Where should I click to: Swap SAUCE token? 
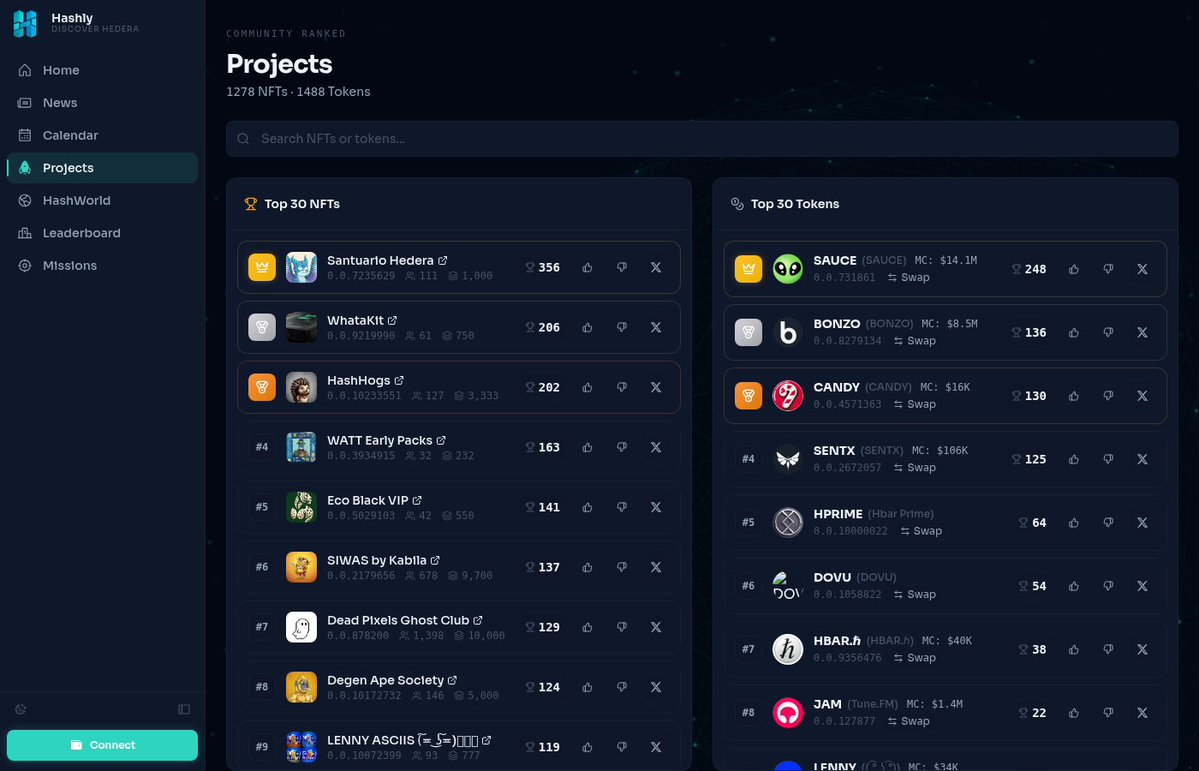pyautogui.click(x=908, y=277)
